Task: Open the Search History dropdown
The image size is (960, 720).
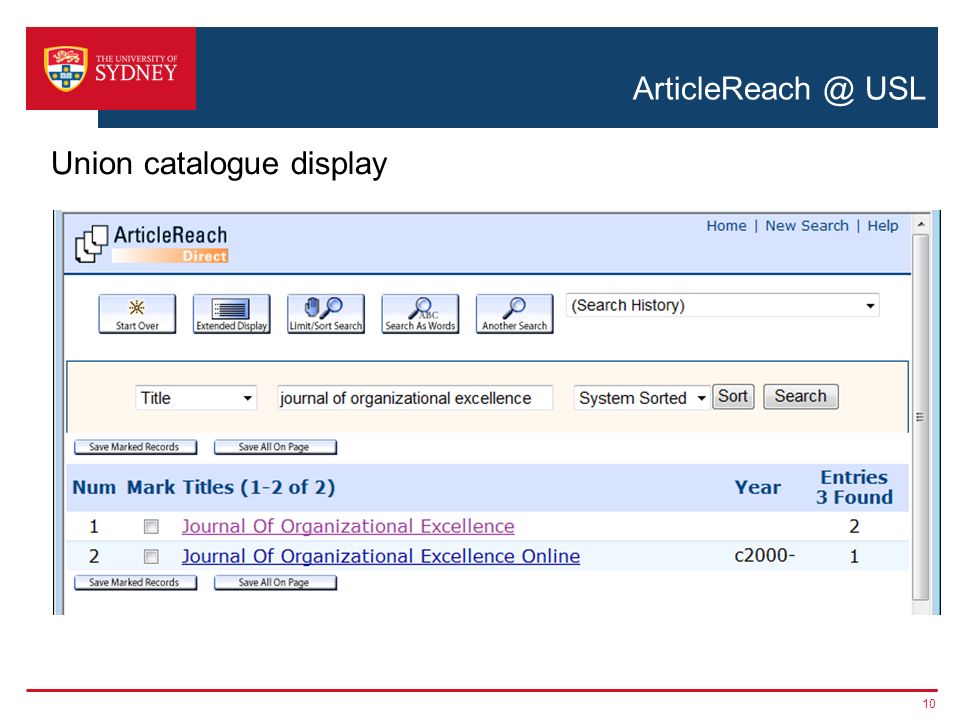Action: click(x=722, y=305)
